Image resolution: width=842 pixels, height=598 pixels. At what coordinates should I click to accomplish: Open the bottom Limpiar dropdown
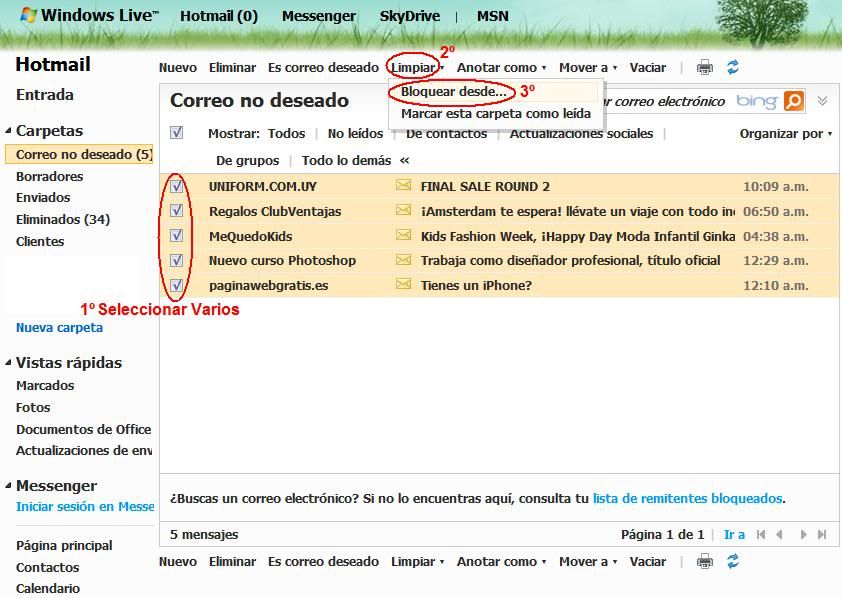click(x=417, y=561)
